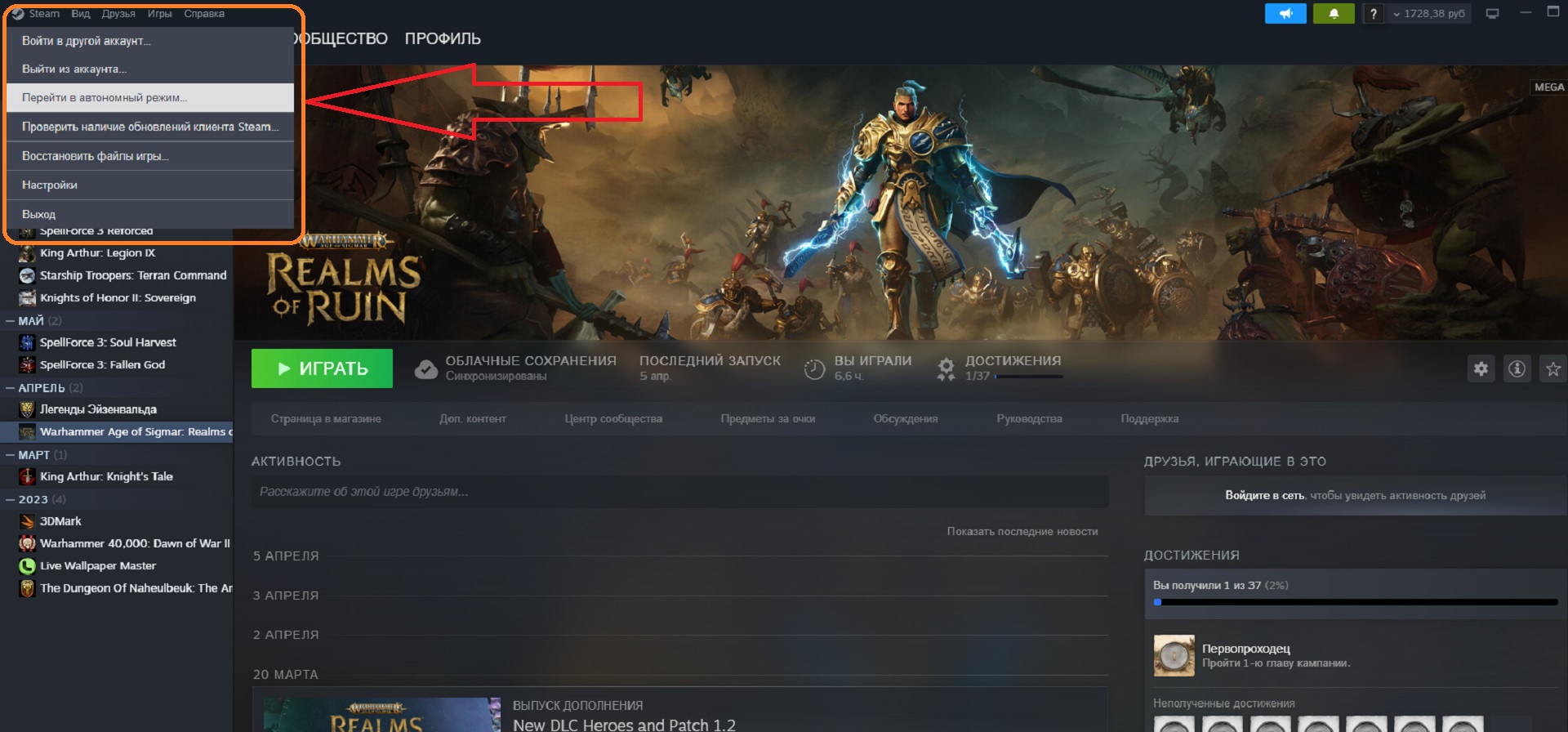
Task: Collapse the 2023 library group
Action: pyautogui.click(x=11, y=499)
